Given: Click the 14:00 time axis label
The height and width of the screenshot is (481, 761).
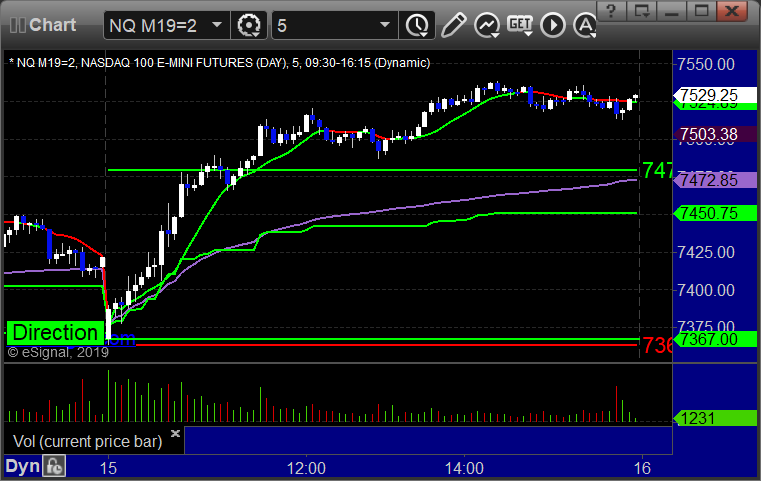Looking at the screenshot, I should coord(464,468).
